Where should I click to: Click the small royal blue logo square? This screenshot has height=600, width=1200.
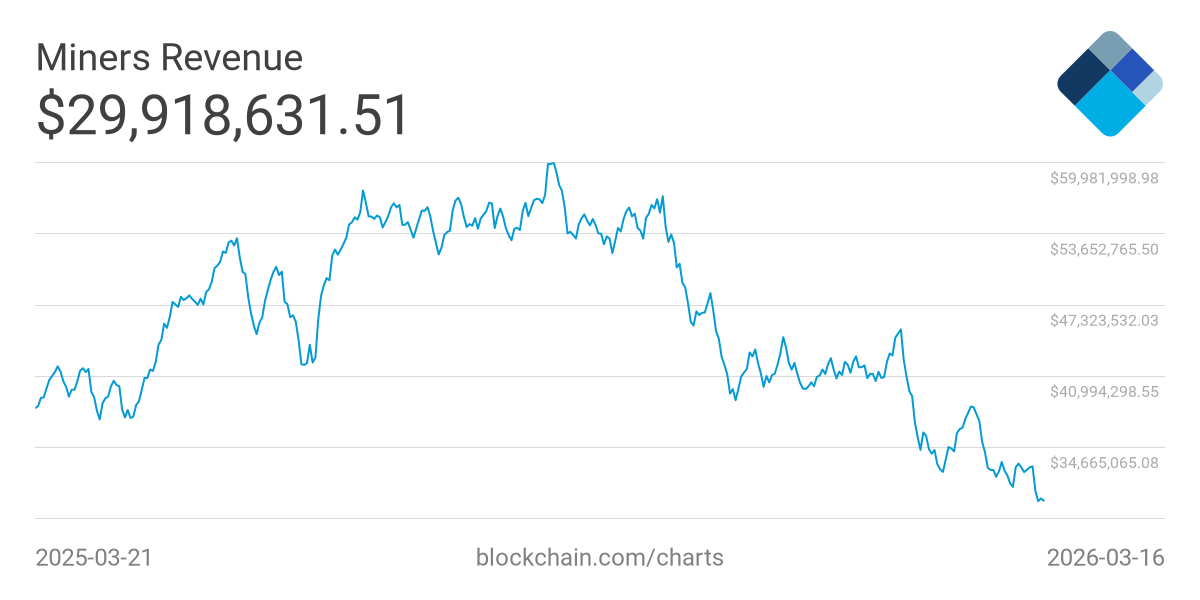1133,69
